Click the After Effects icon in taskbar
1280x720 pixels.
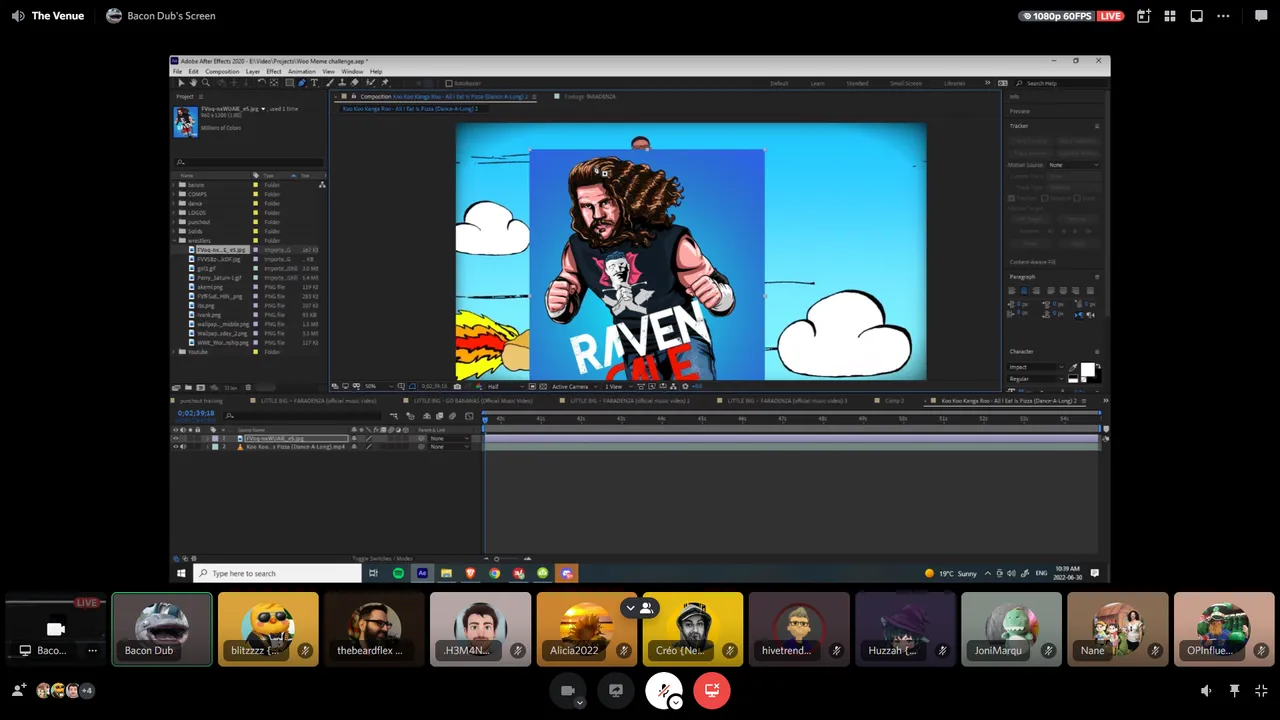point(422,573)
